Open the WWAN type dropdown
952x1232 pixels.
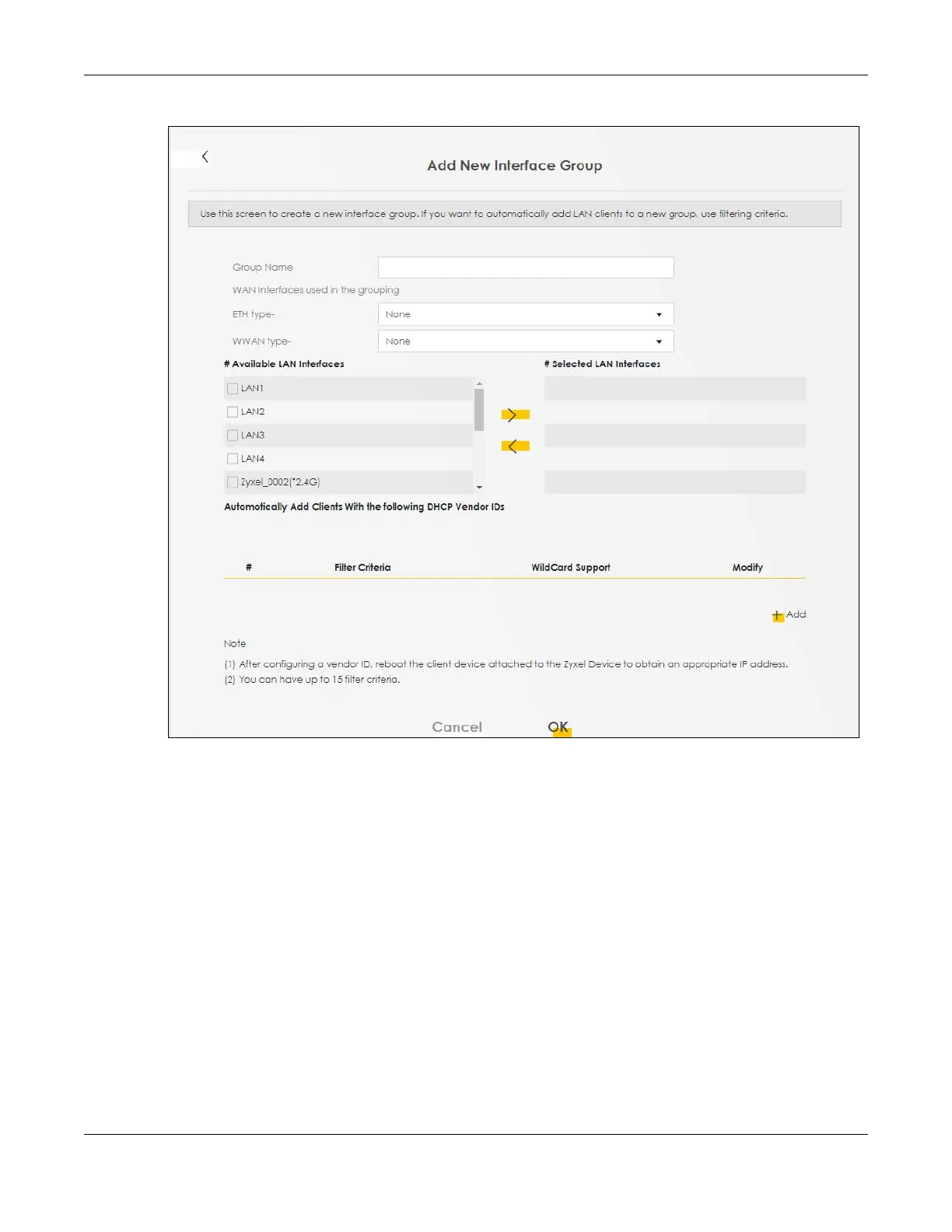pyautogui.click(x=526, y=341)
